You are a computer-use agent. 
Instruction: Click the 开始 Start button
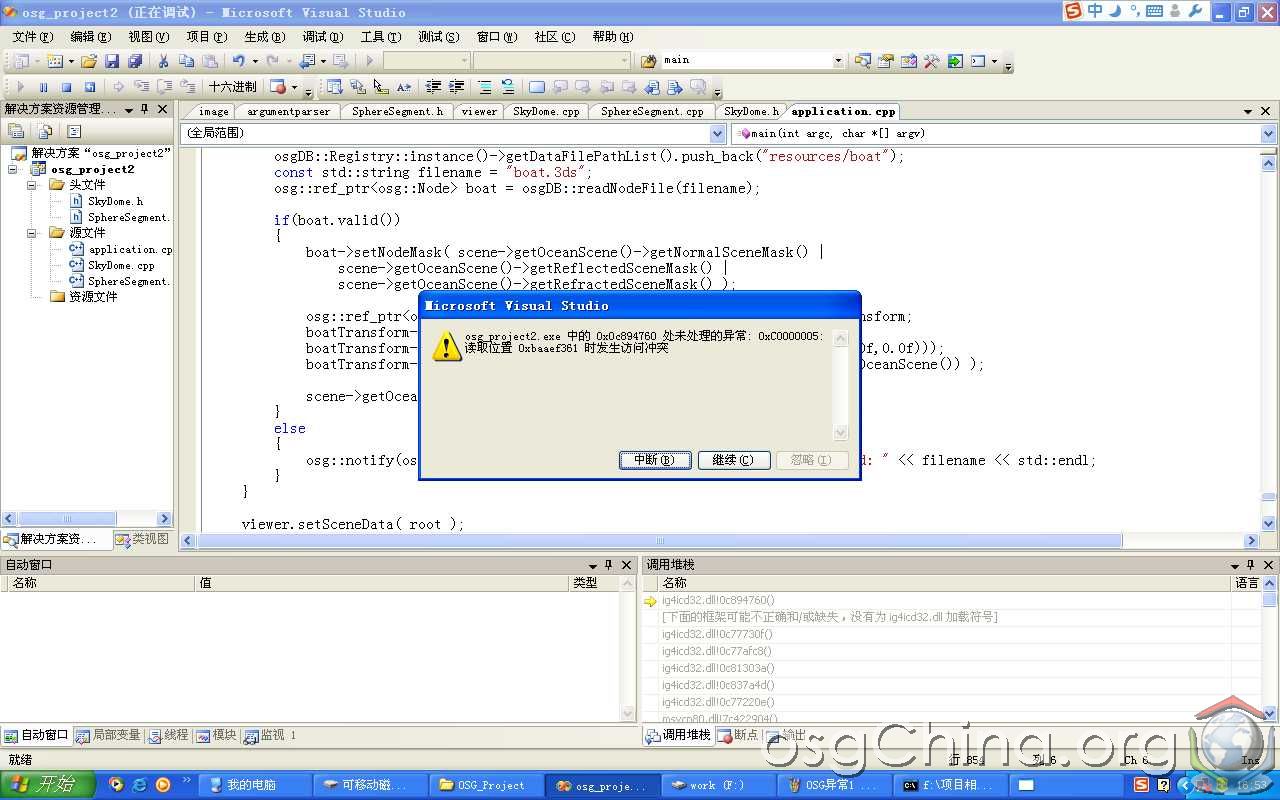[x=47, y=785]
